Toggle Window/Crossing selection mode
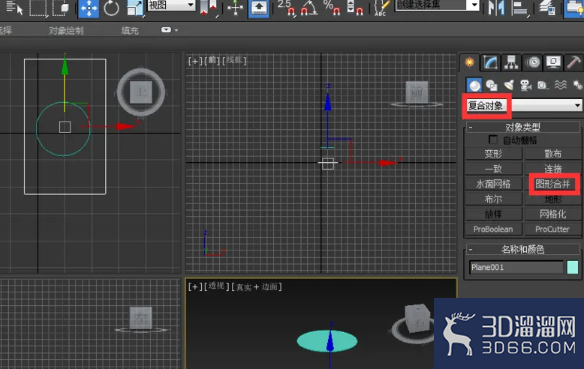Screen dimensions: 584x369 tap(61, 8)
